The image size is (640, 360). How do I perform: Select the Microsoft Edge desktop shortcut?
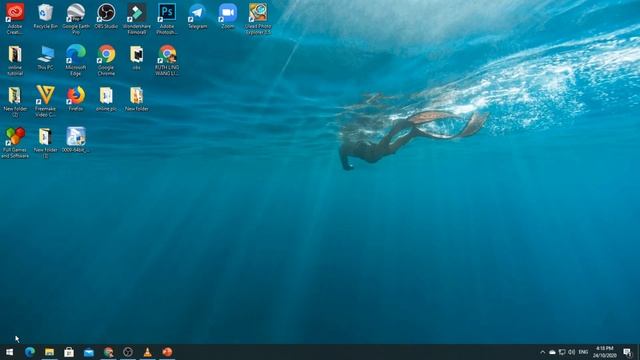tap(76, 60)
